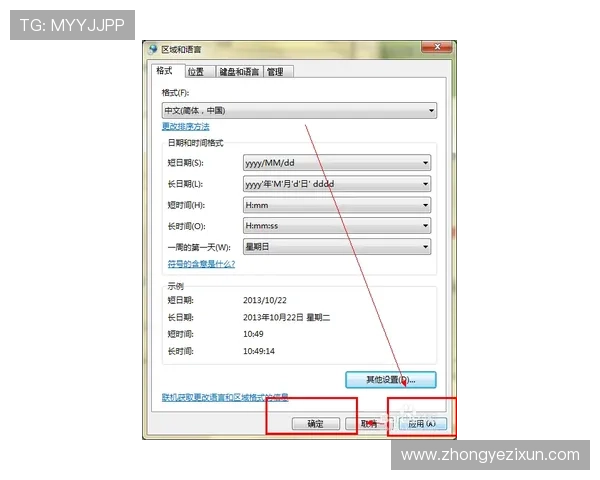Viewport: 600px width, 480px height.
Task: Expand the 短日期 format dropdown
Action: 337,163
